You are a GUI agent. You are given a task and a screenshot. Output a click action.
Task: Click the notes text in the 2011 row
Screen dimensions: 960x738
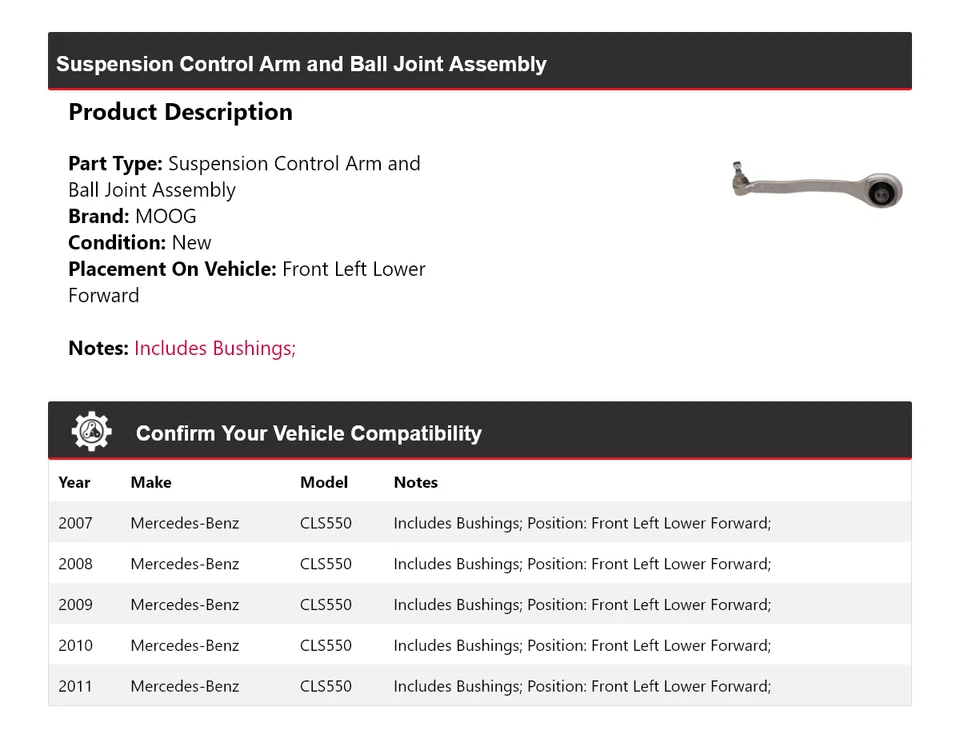tap(582, 687)
